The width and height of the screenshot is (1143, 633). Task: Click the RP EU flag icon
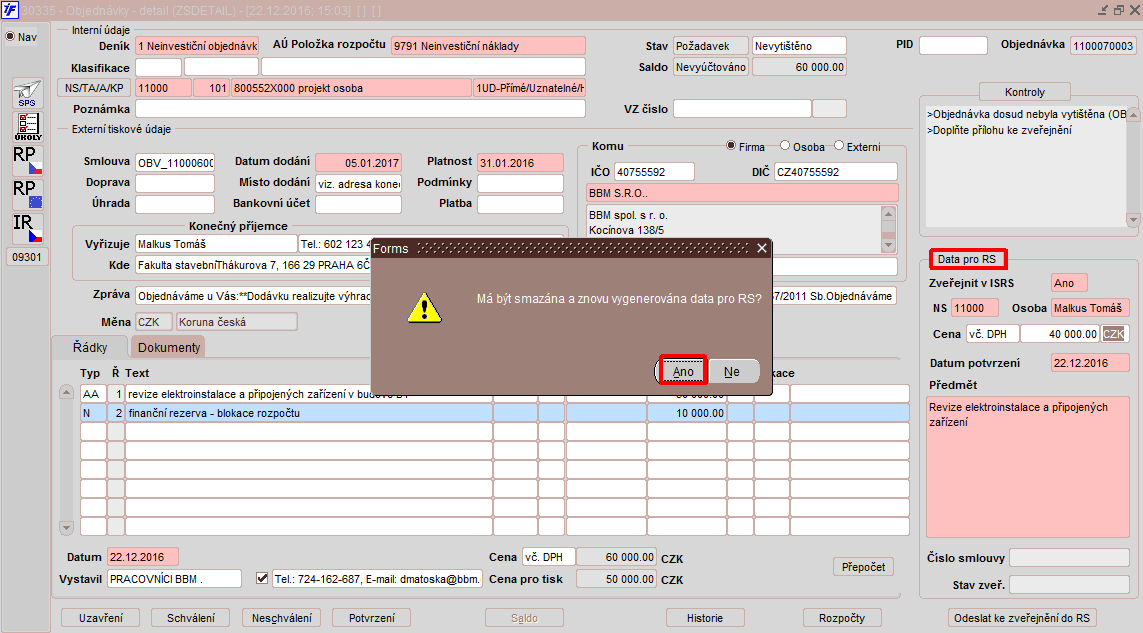[28, 194]
